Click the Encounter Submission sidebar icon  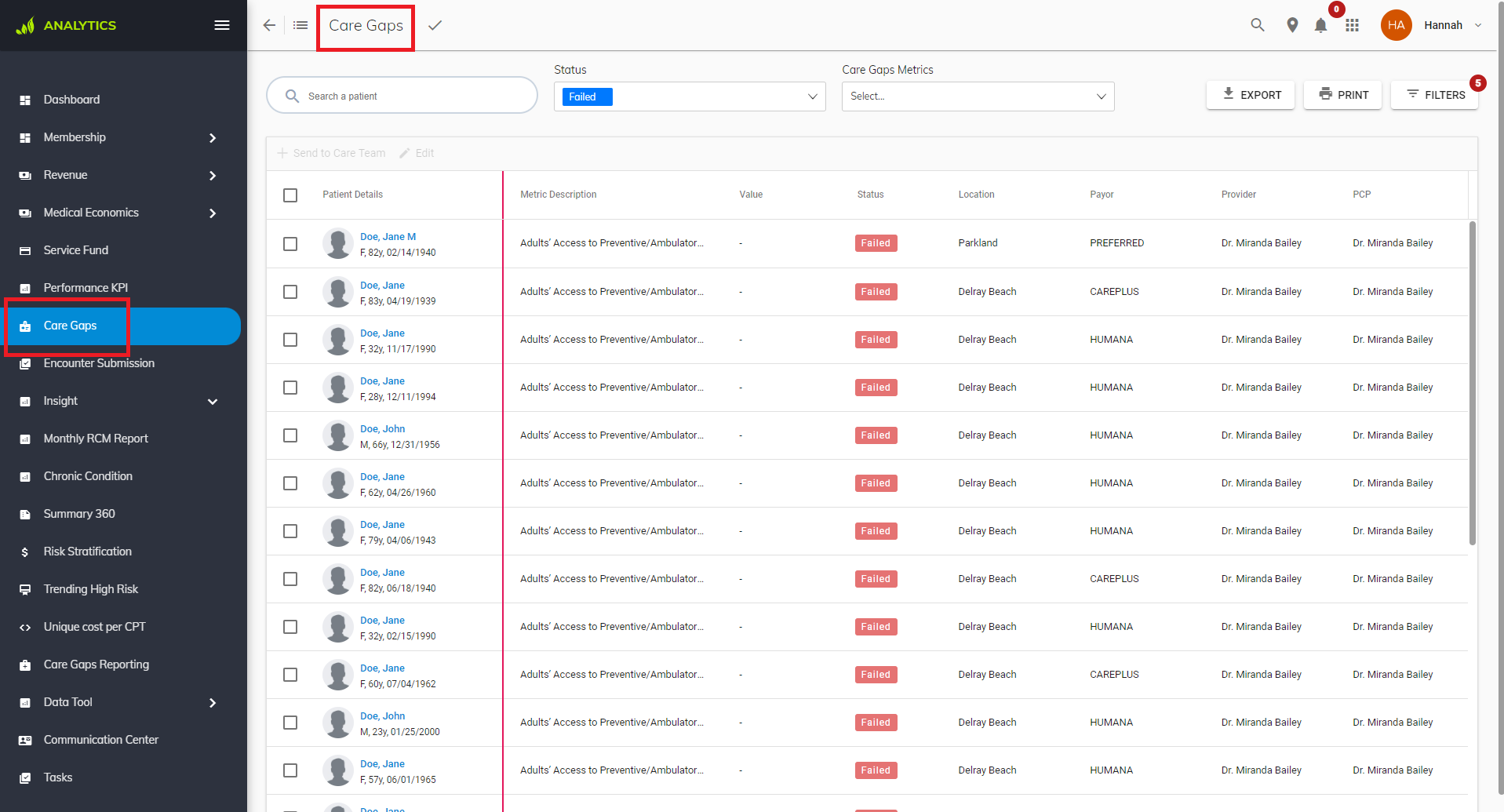tap(25, 364)
